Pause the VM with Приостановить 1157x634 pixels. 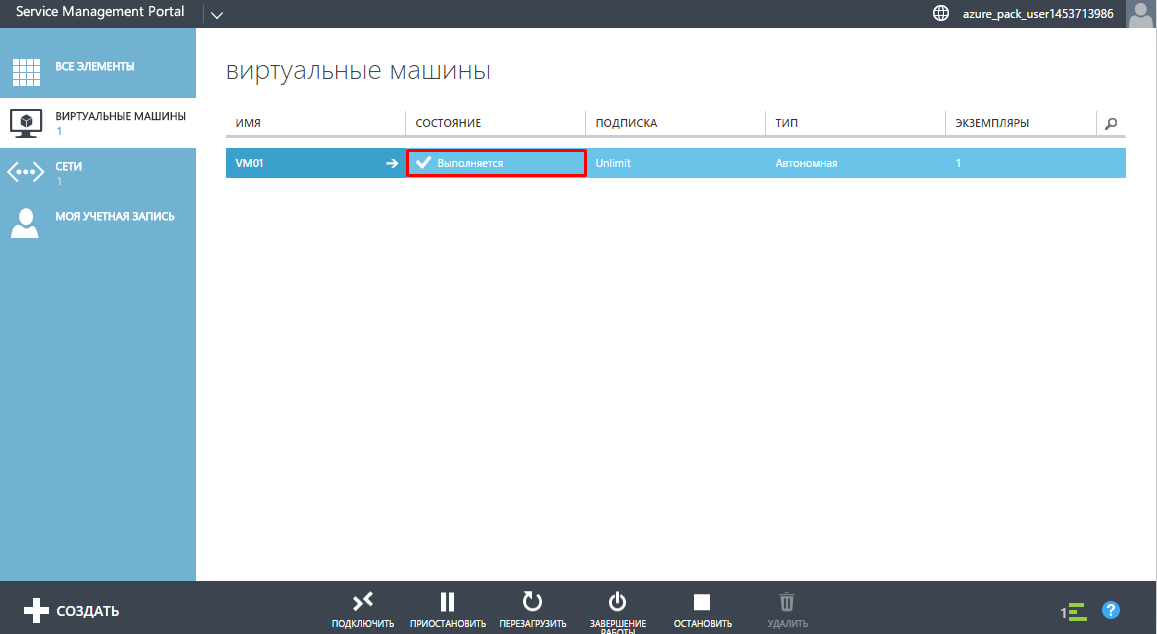[x=447, y=602]
